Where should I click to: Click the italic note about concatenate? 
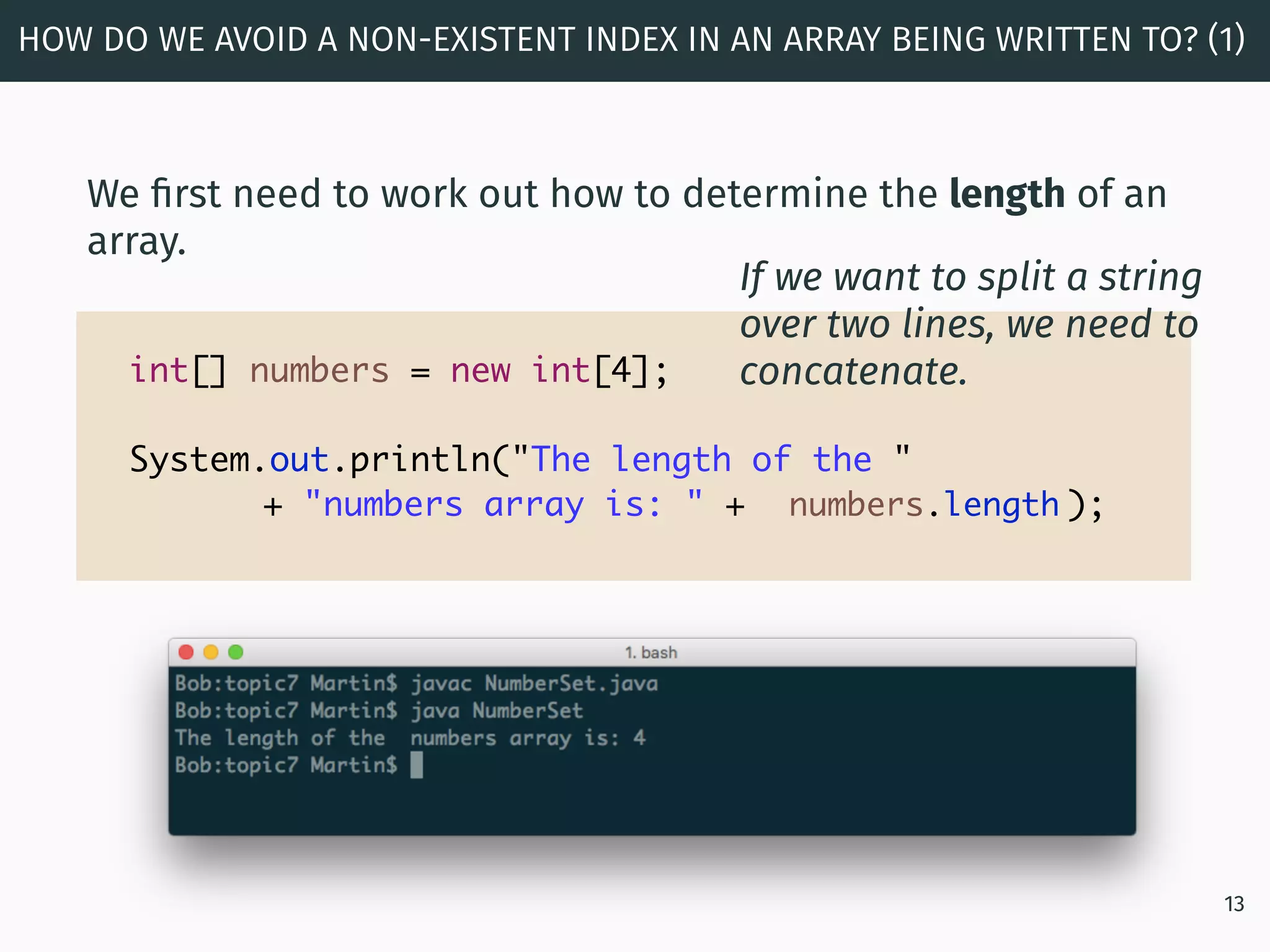coord(971,324)
